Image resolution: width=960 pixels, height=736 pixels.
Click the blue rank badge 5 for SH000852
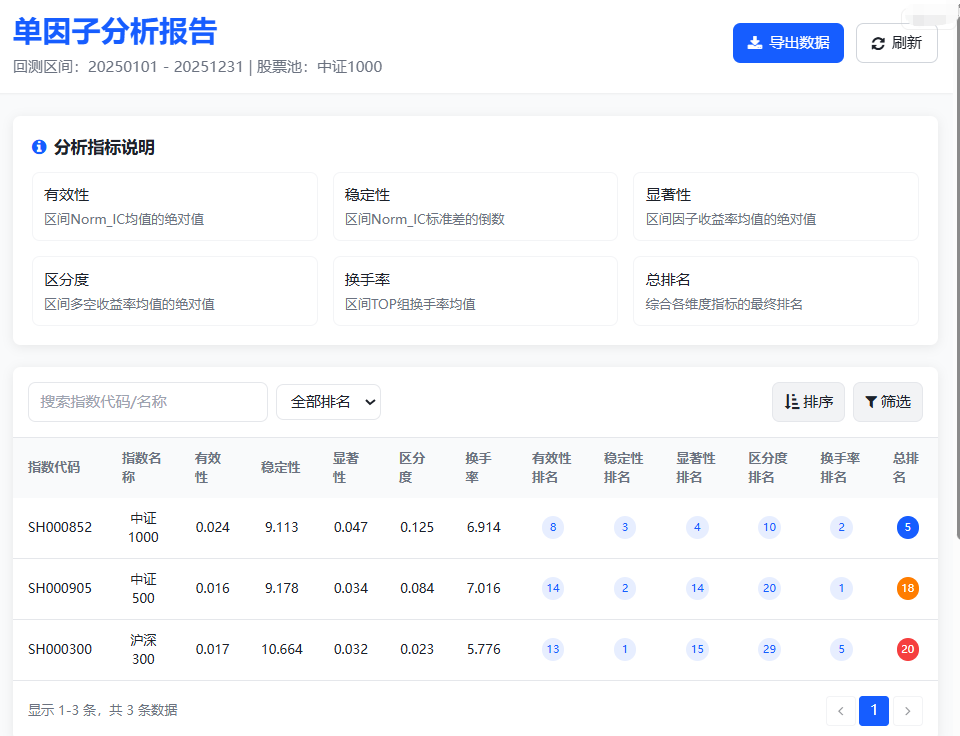coord(907,527)
